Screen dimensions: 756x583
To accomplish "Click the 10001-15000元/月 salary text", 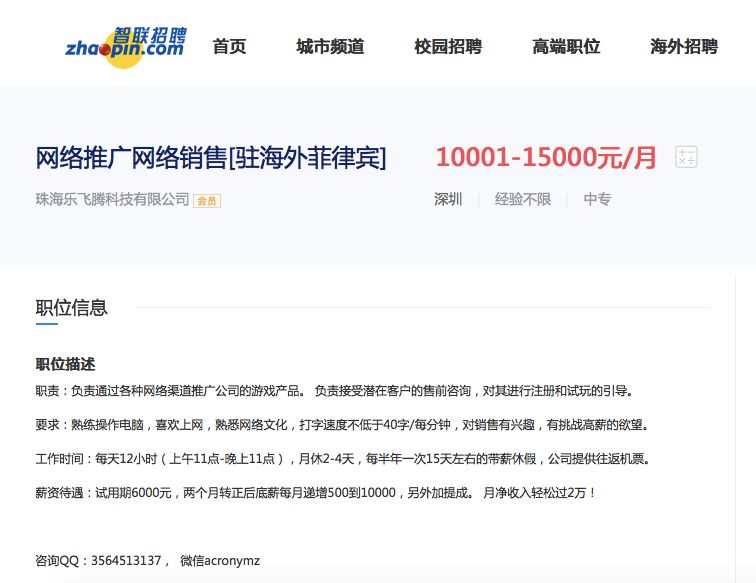I will point(546,157).
